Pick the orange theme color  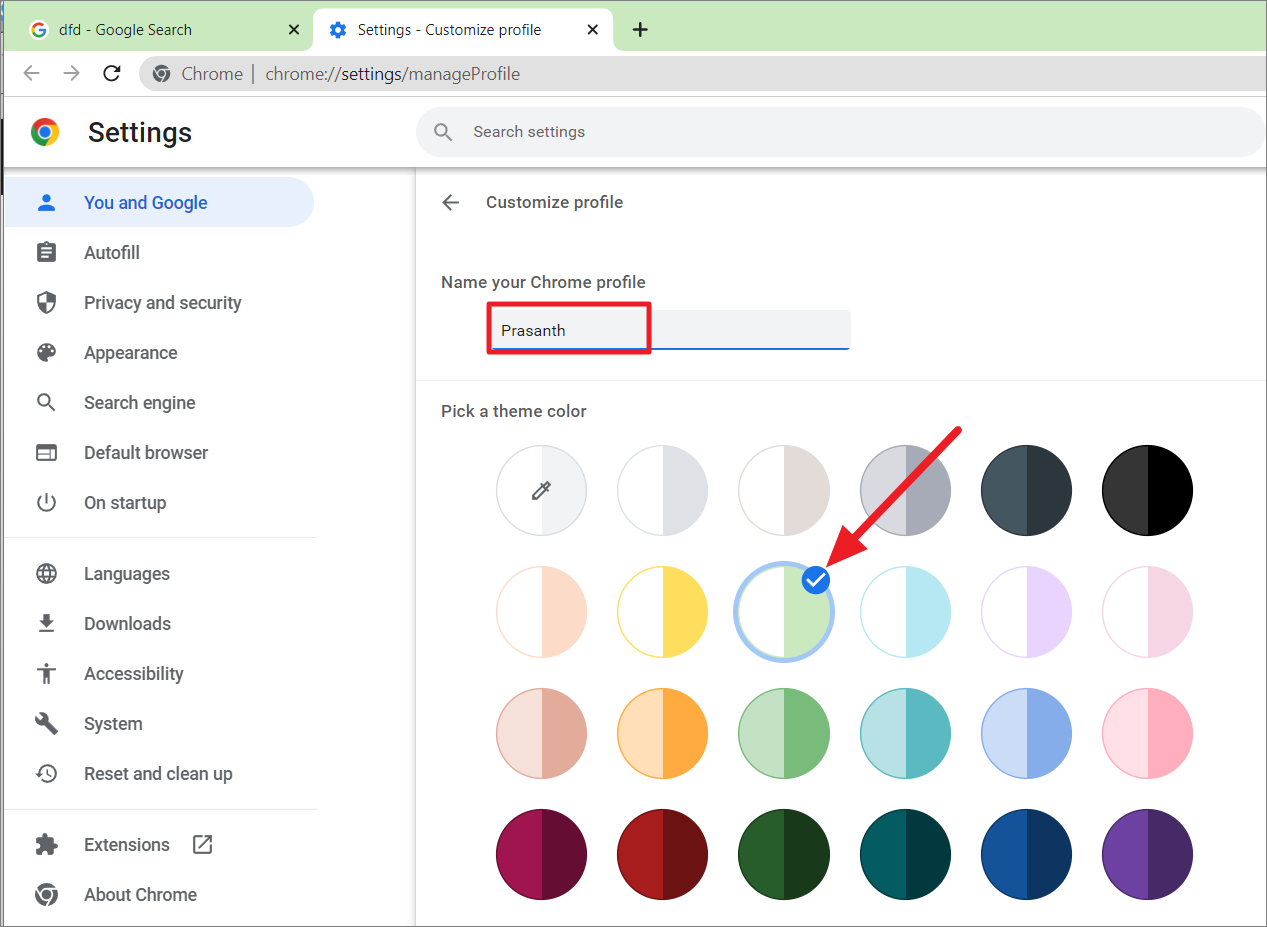click(662, 733)
